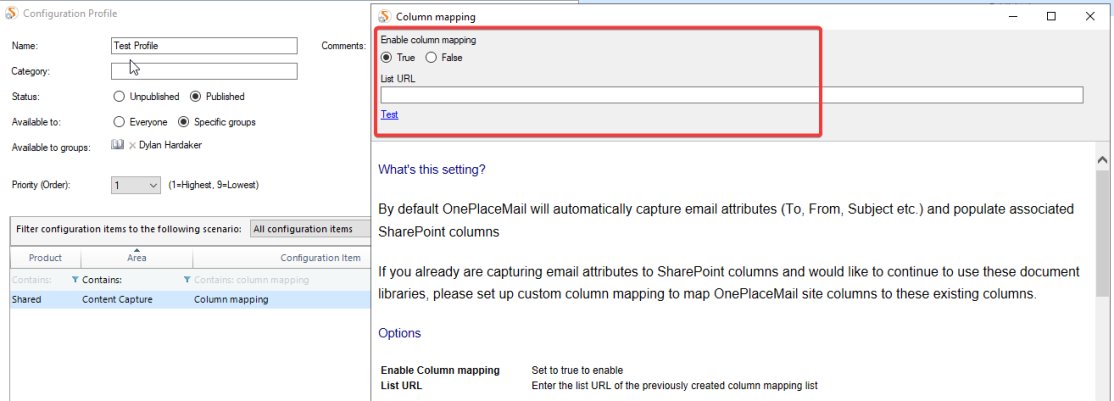
Task: Maximize the Column mapping dialog
Action: click(x=1051, y=16)
